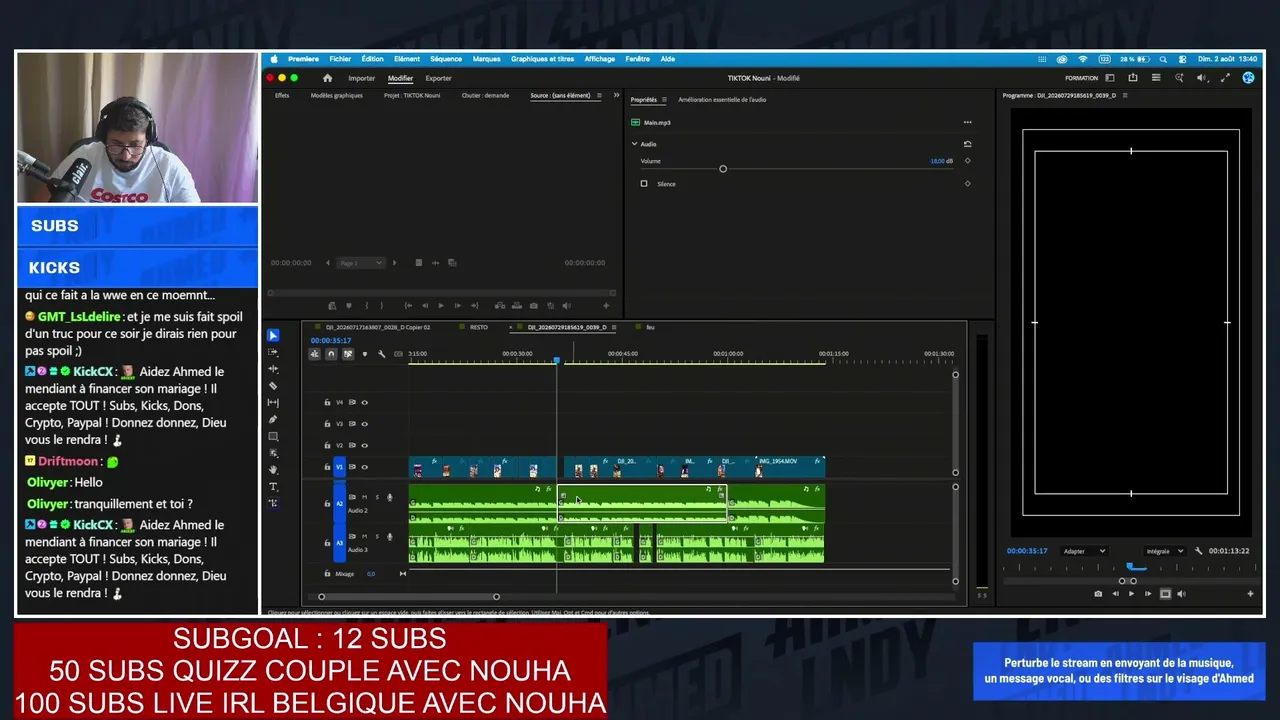Open the three-dots menu for Main.mp3
The image size is (1280, 720).
tap(967, 122)
